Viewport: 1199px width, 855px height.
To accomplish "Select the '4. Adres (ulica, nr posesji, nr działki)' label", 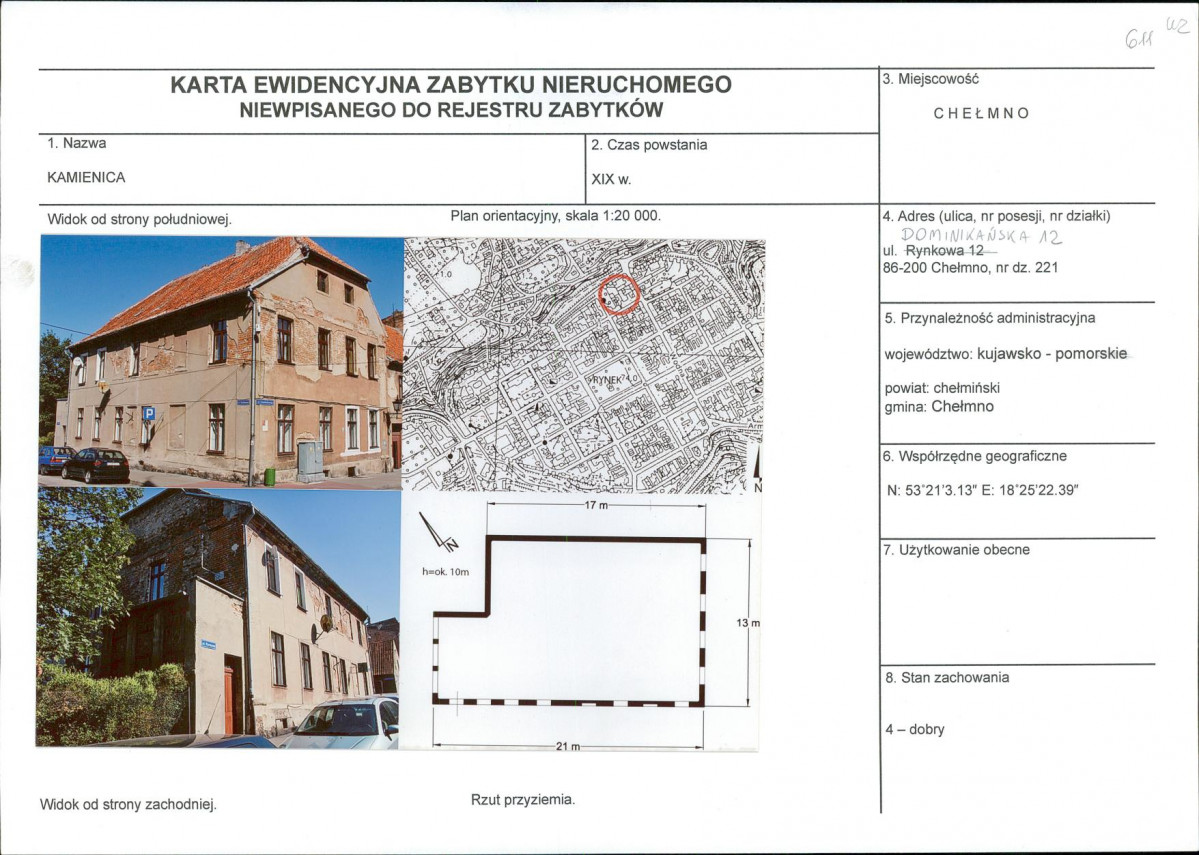I will coord(996,216).
